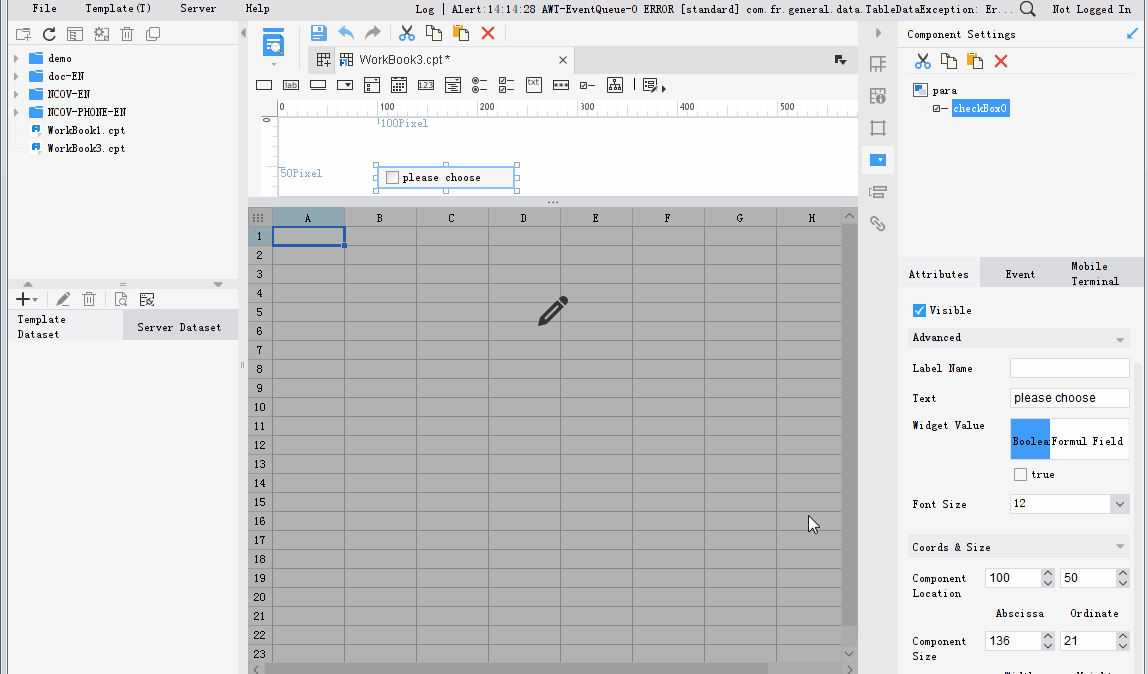This screenshot has width=1148, height=674.
Task: Uncheck the Visible attribute checkbox
Action: [919, 310]
